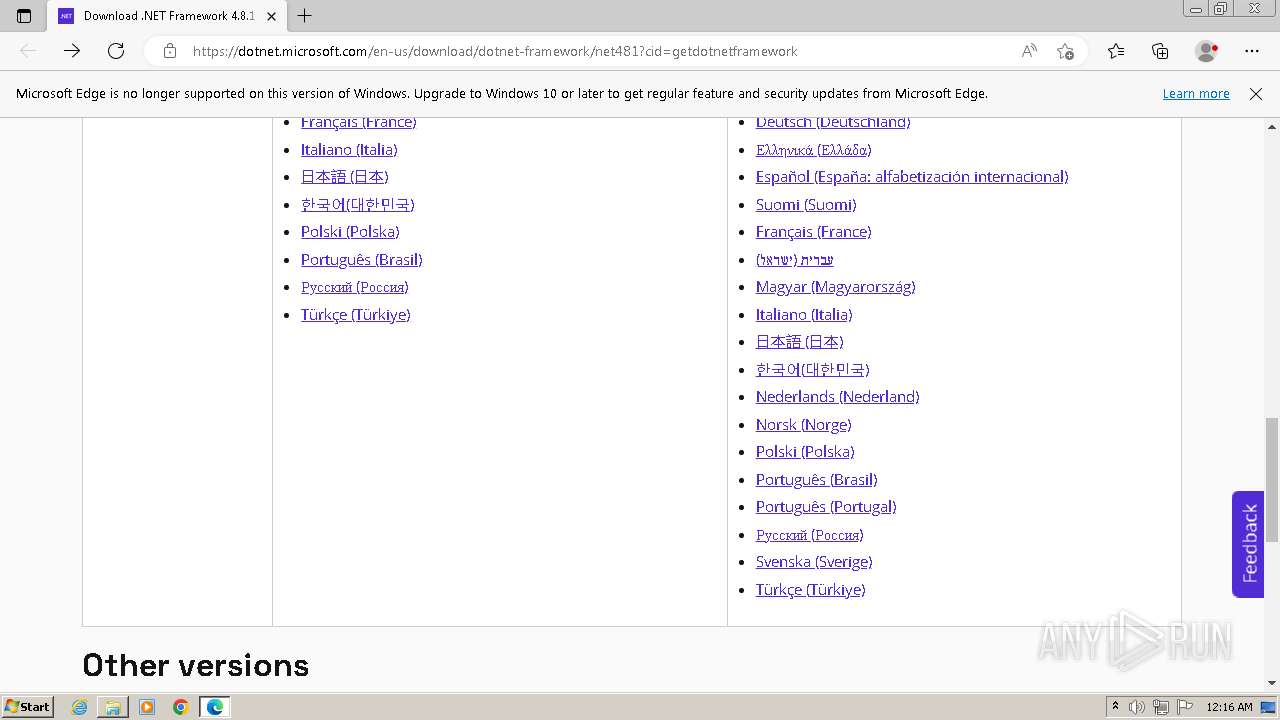Open right column 한국어(대한민국) link
1280x720 pixels.
[812, 369]
